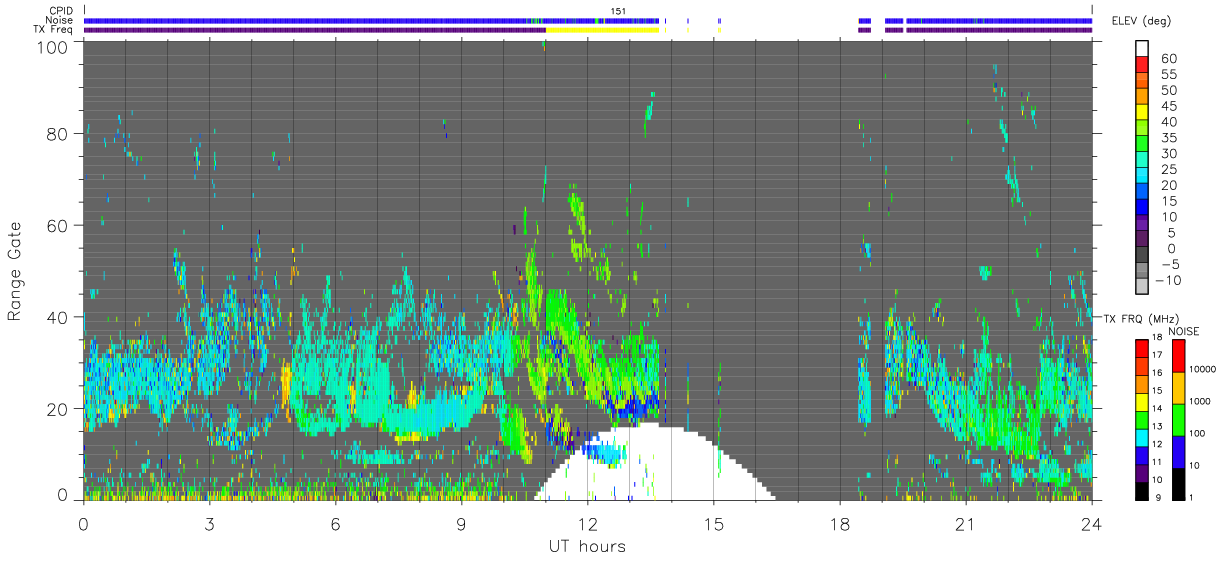Click the "UT hours" x-axis title
The width and height of the screenshot is (1228, 567).
coord(587,547)
